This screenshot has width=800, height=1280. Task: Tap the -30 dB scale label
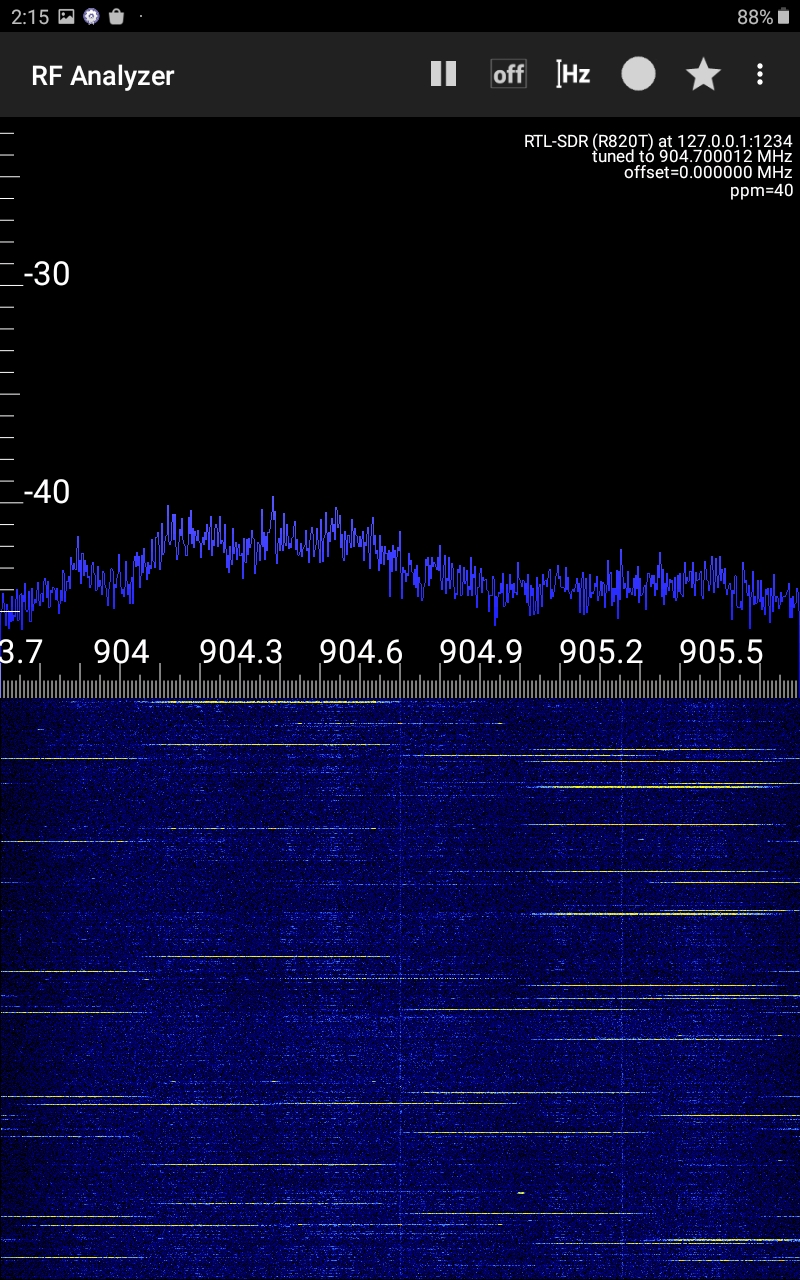tap(47, 274)
